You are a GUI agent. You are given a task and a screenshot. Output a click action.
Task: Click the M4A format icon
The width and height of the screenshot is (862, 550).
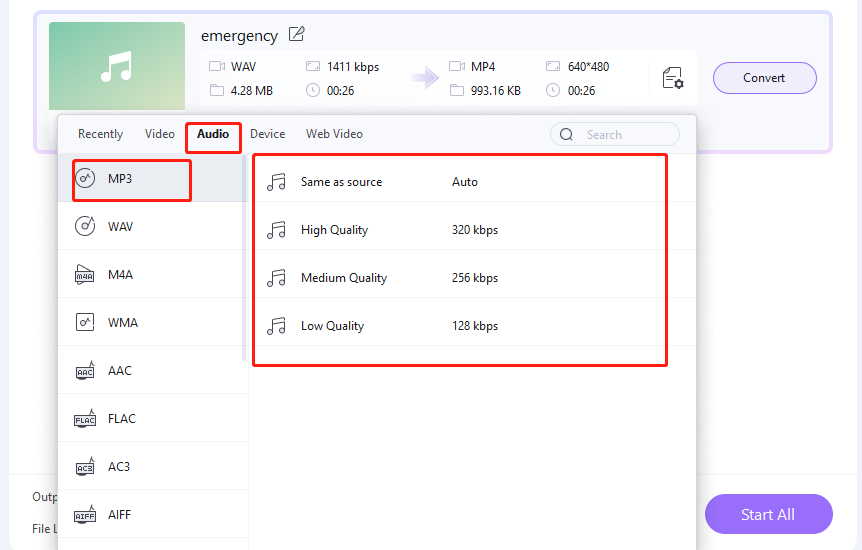[x=85, y=274]
